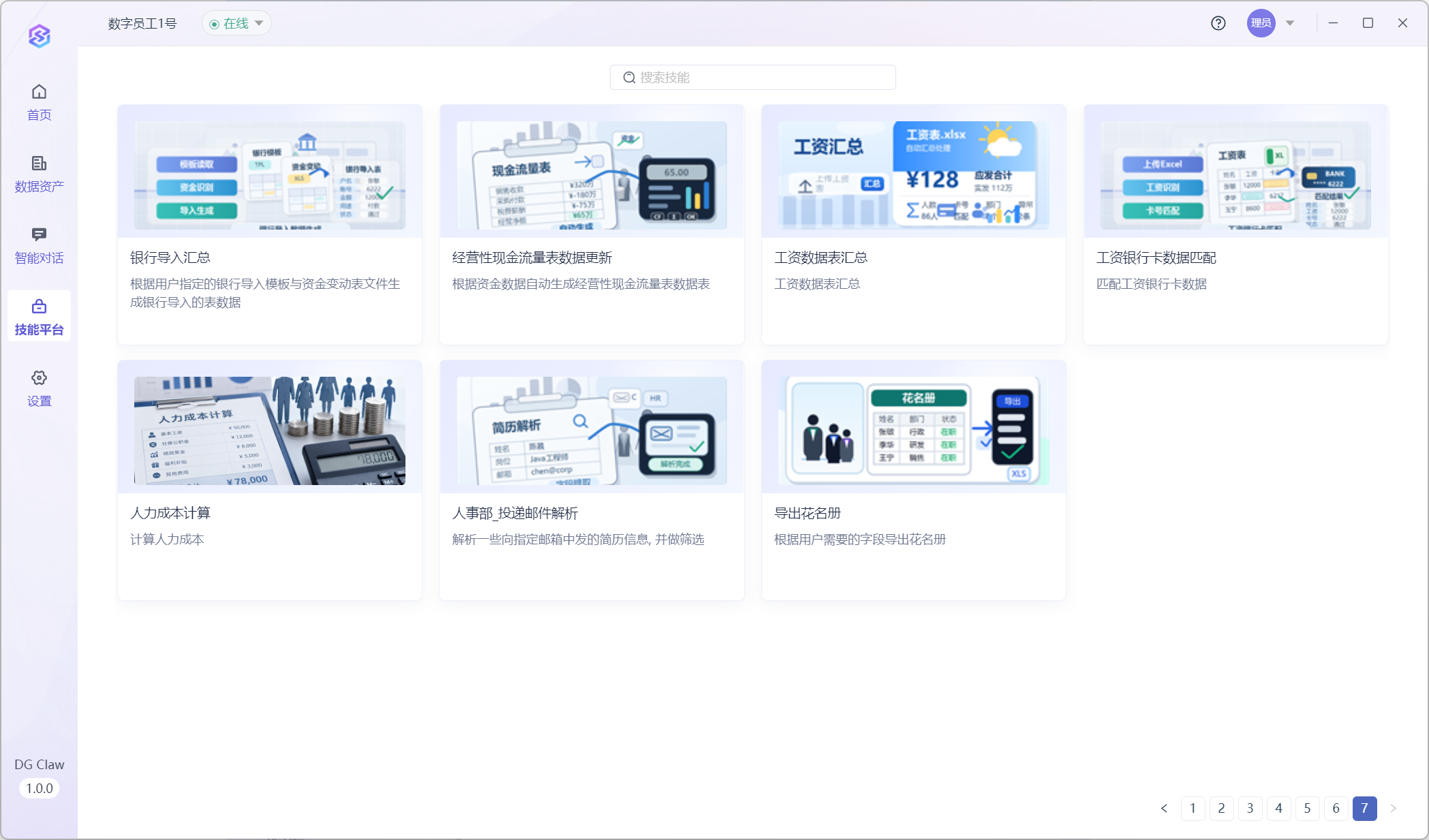Open the 在线 status dropdown
This screenshot has height=840, width=1429.
(236, 23)
